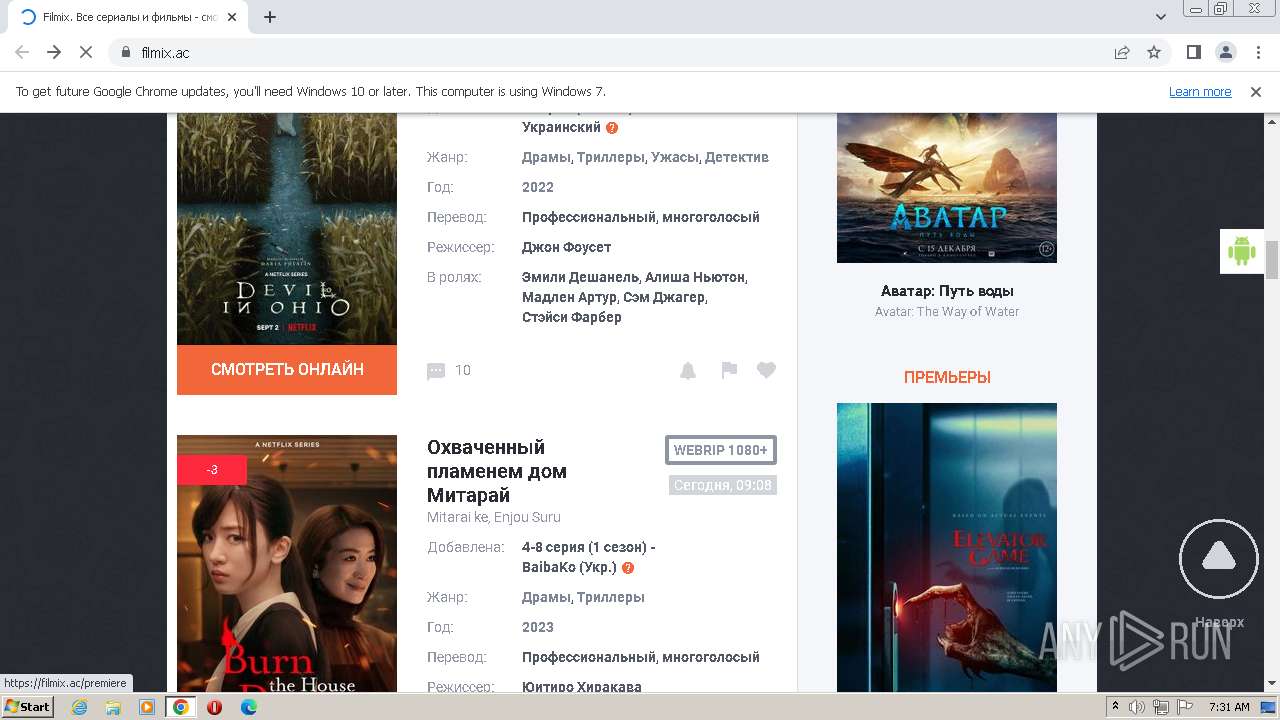Click the flag icon for Devil in Ohio
This screenshot has height=720, width=1280.
pos(729,370)
